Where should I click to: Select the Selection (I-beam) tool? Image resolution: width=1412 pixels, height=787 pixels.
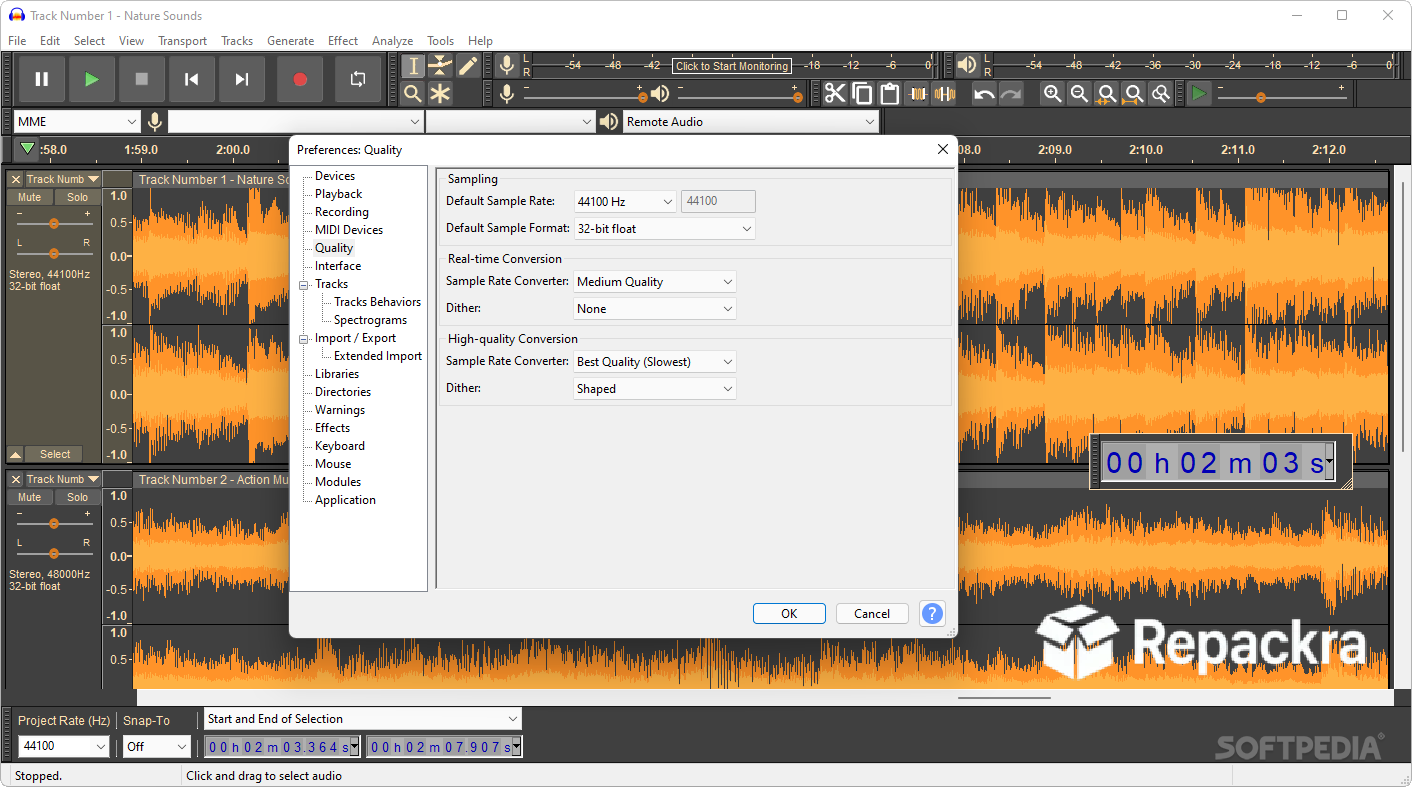pyautogui.click(x=413, y=66)
